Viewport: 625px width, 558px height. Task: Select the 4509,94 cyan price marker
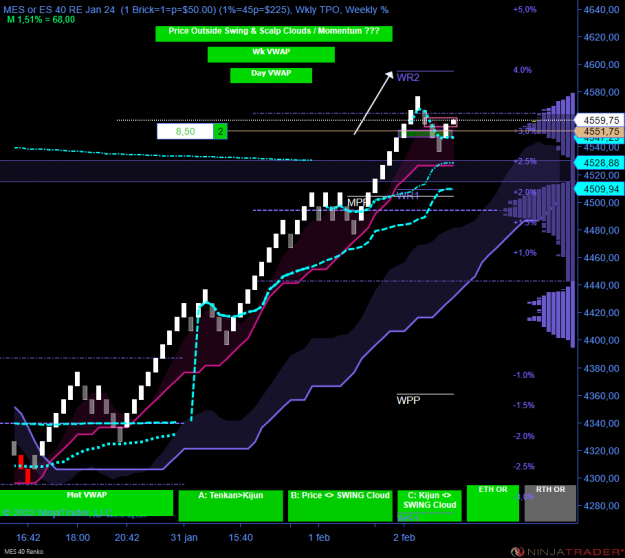[x=599, y=189]
